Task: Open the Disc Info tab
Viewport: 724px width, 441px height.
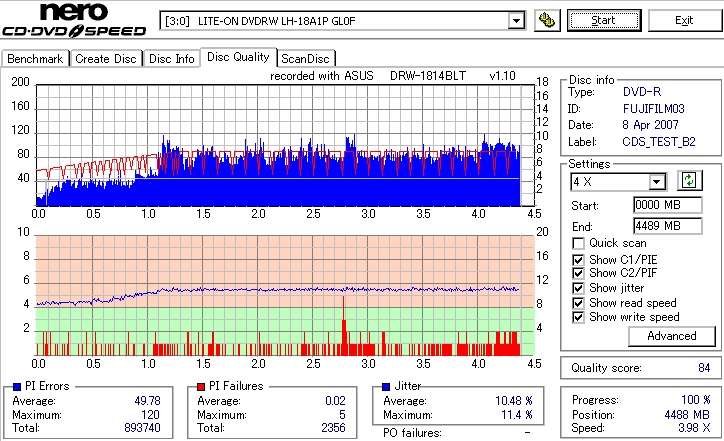Action: tap(172, 59)
